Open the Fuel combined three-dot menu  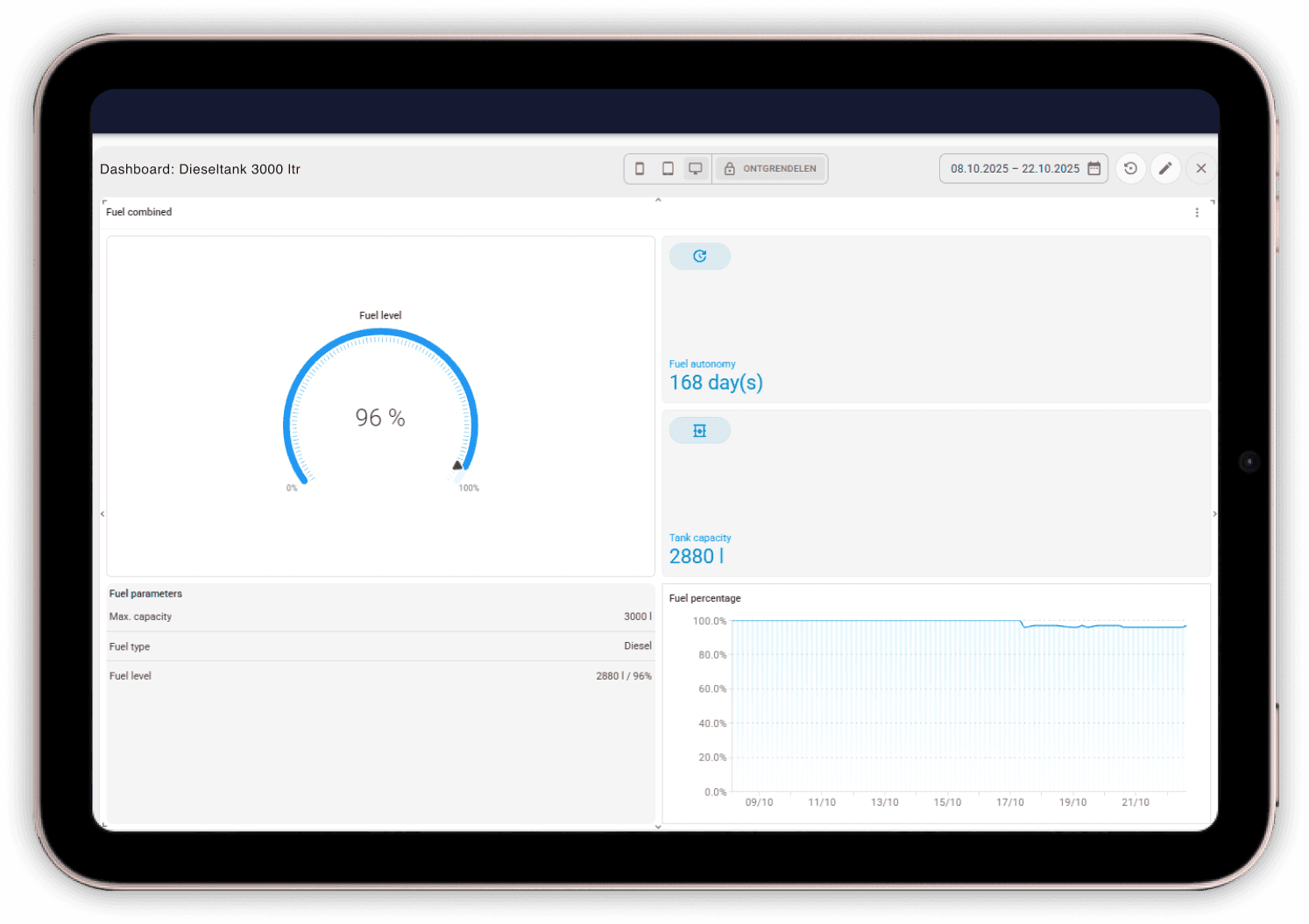pyautogui.click(x=1198, y=212)
